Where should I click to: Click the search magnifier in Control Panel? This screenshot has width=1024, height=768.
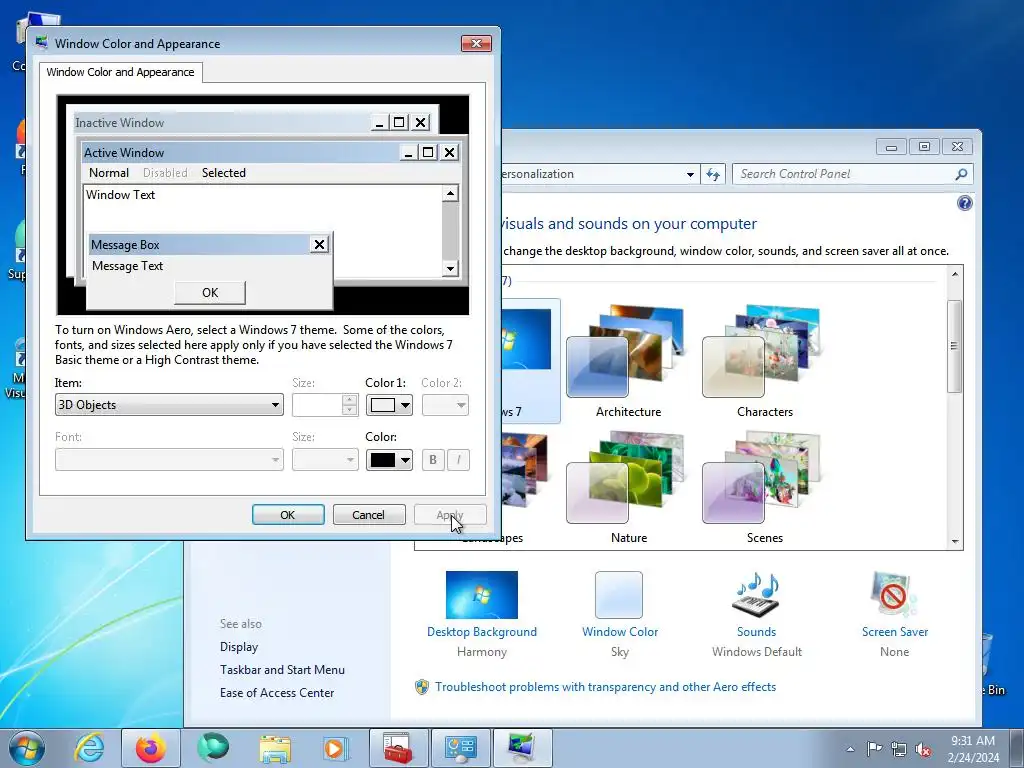point(961,174)
